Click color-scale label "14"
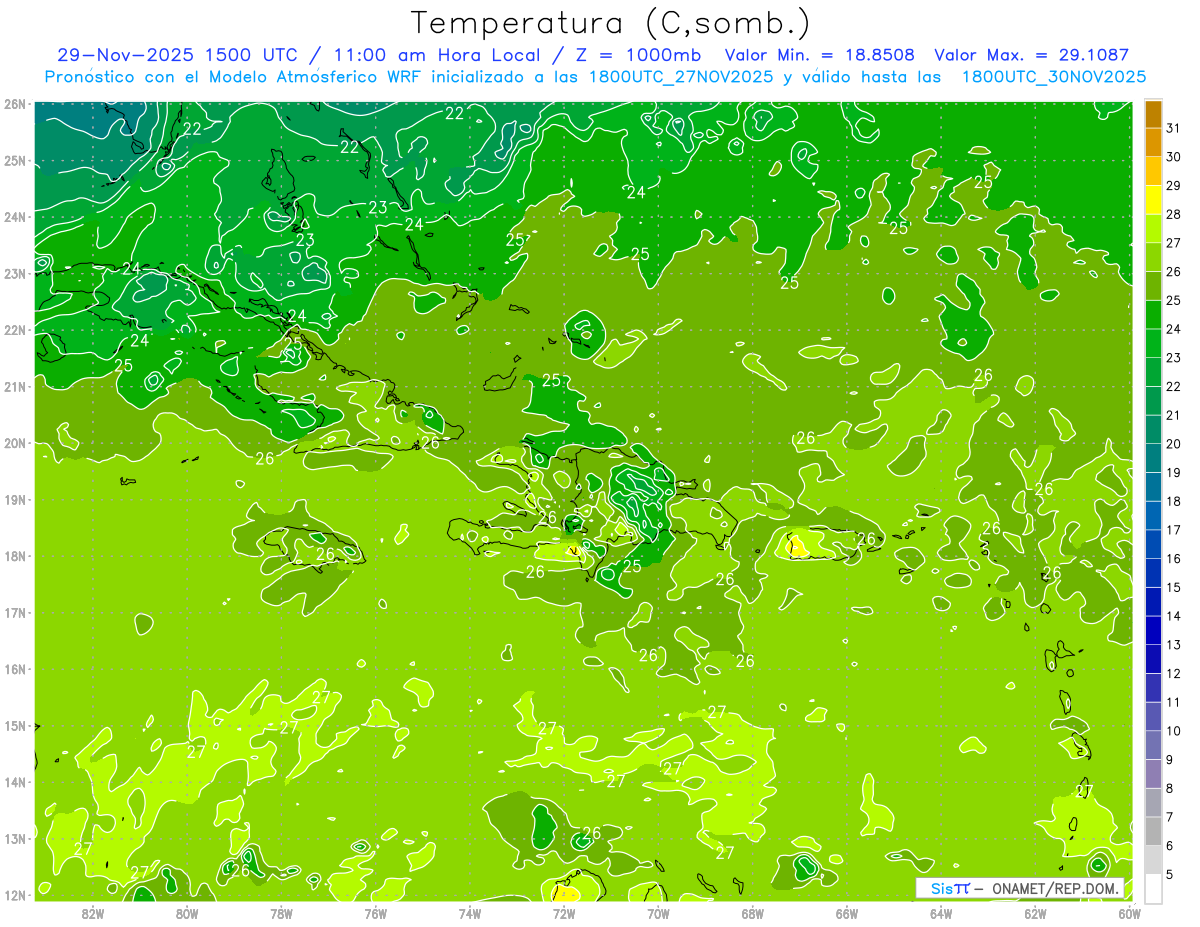1200x927 pixels. (x=1174, y=616)
